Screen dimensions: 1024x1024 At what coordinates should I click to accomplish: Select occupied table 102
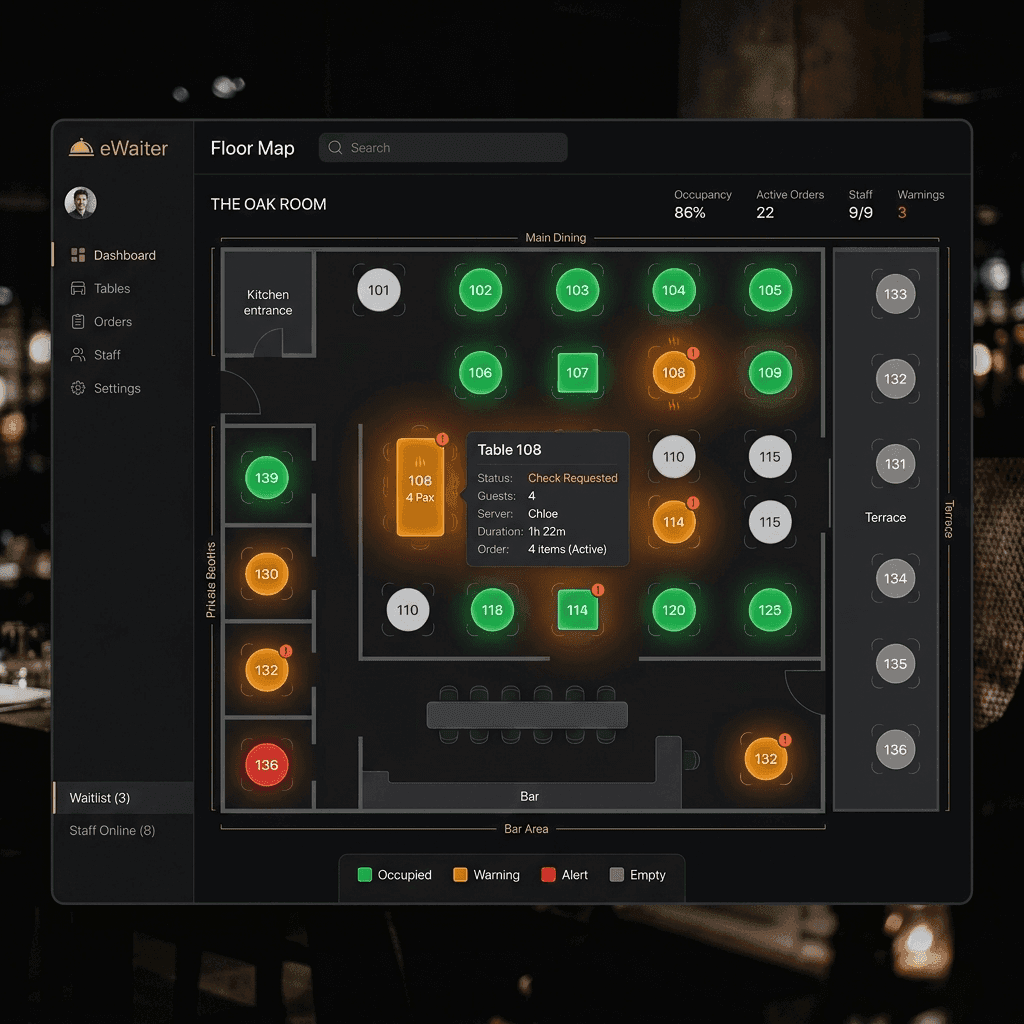click(x=480, y=290)
